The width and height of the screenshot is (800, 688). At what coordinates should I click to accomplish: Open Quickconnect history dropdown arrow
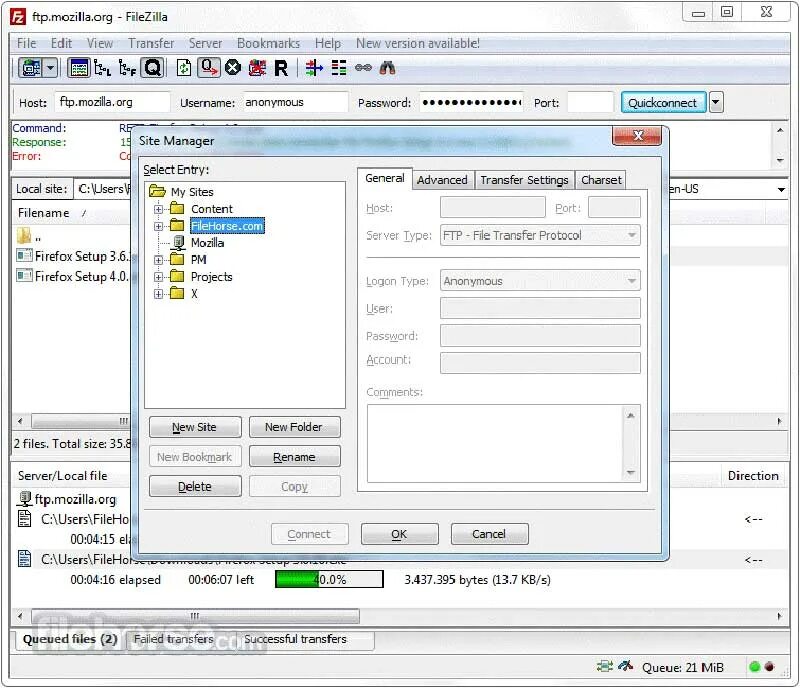pos(716,103)
